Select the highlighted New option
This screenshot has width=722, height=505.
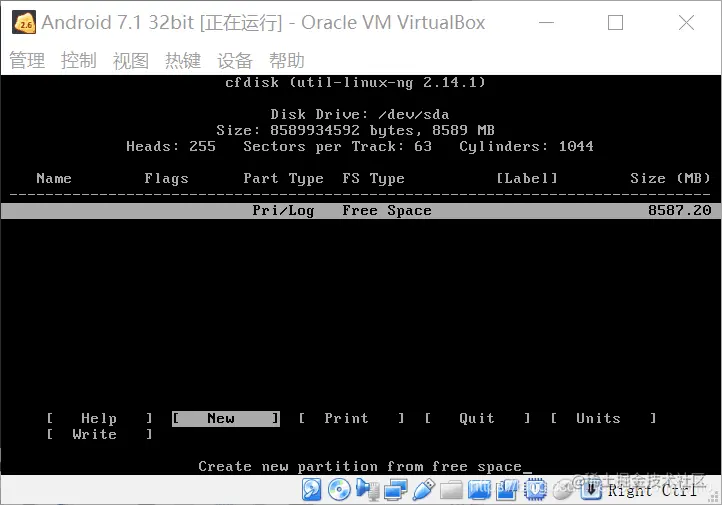point(226,418)
